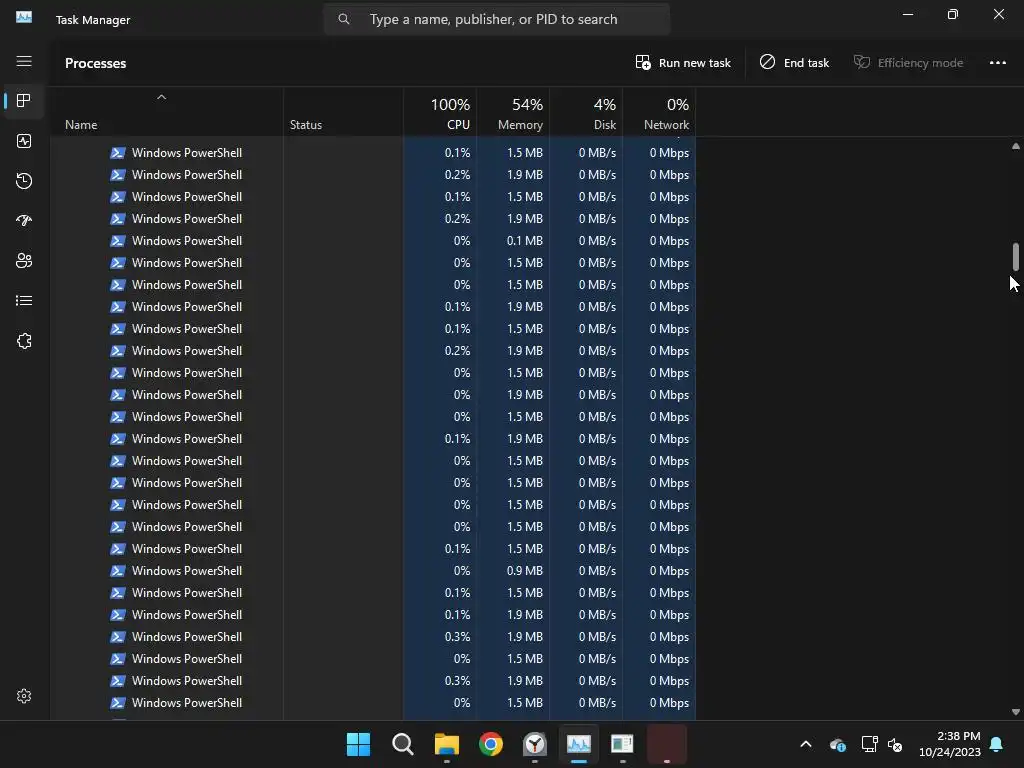Viewport: 1024px width, 768px height.
Task: Click the search magnifier icon in title bar
Action: click(344, 20)
